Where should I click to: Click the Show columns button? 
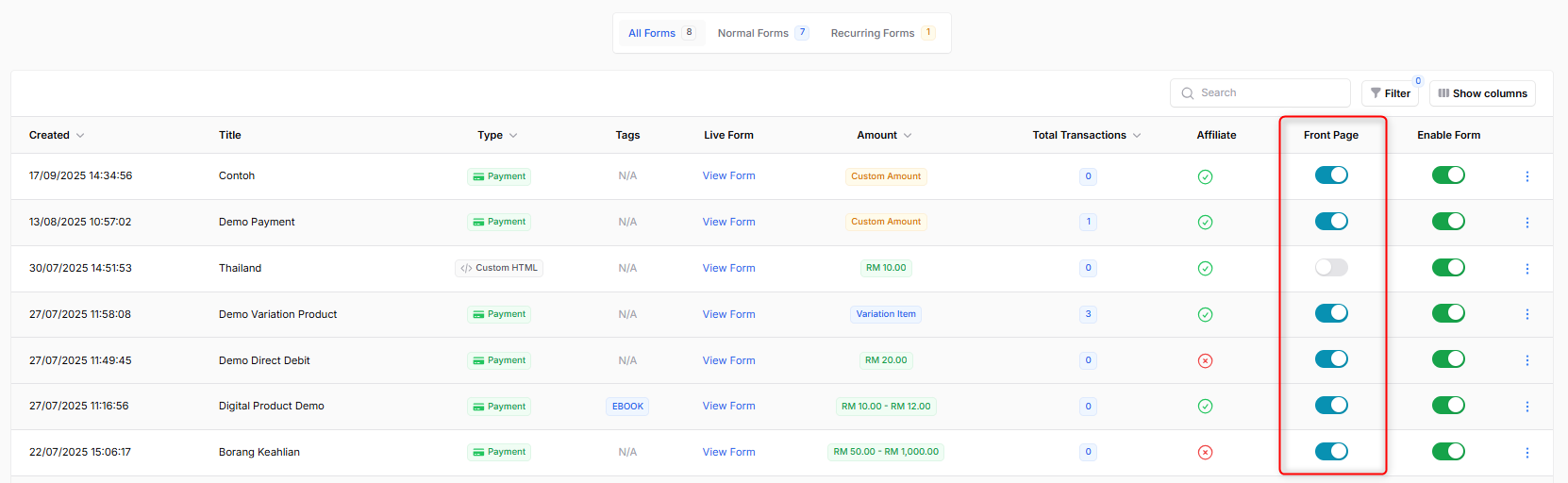point(1482,93)
